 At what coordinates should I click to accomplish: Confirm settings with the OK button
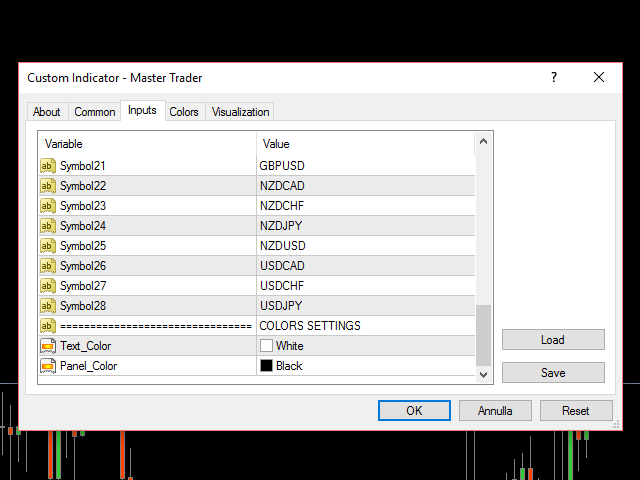(414, 411)
